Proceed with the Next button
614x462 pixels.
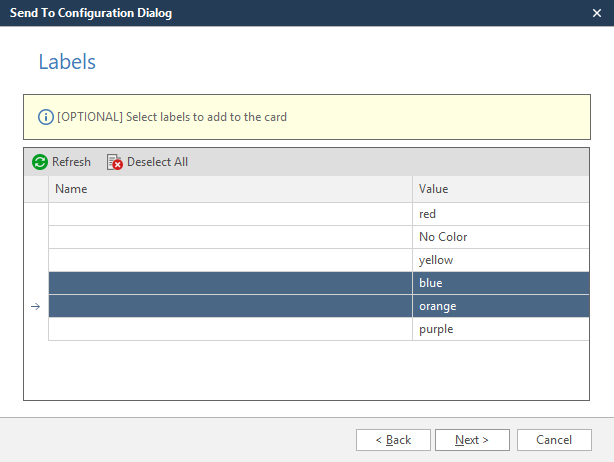pyautogui.click(x=472, y=440)
